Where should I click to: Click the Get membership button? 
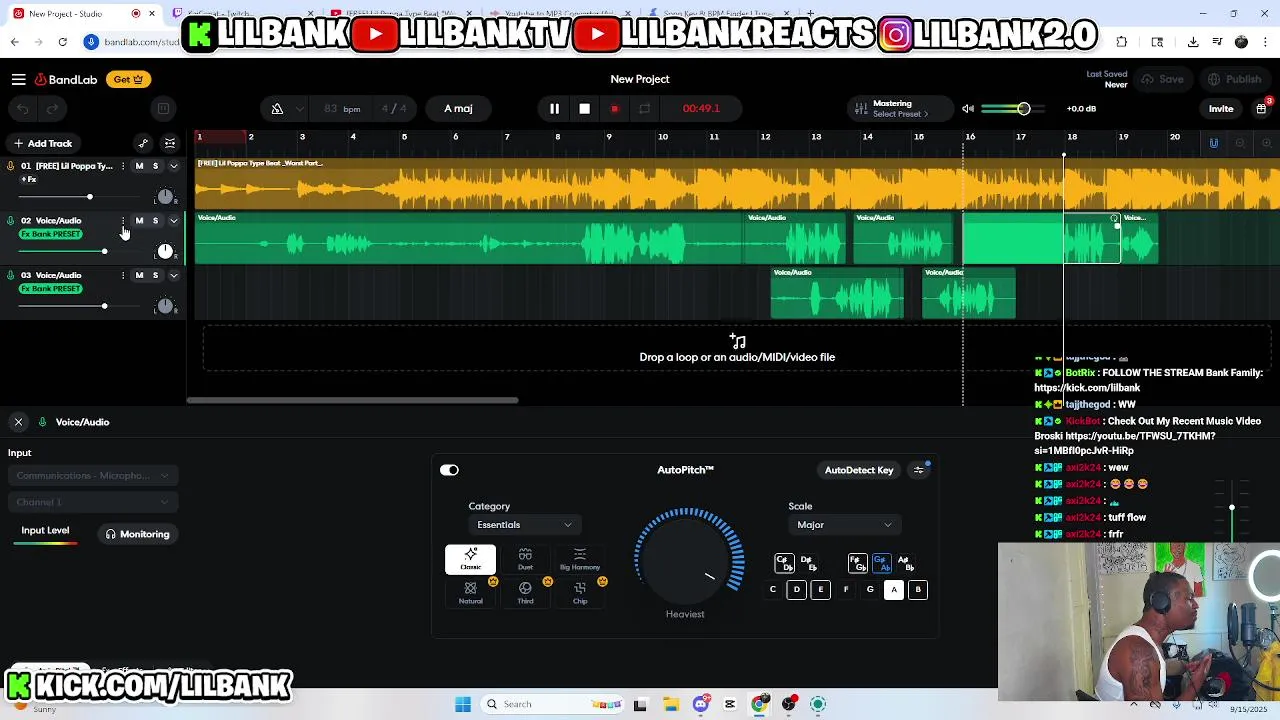coord(128,79)
